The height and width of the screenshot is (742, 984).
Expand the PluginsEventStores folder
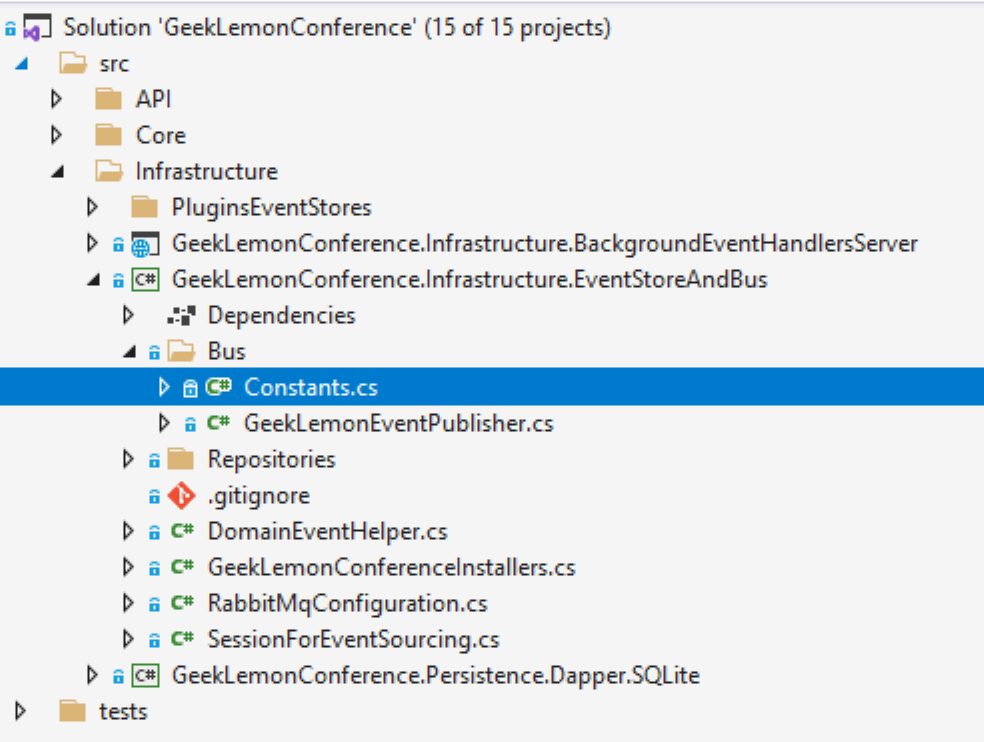click(x=92, y=207)
